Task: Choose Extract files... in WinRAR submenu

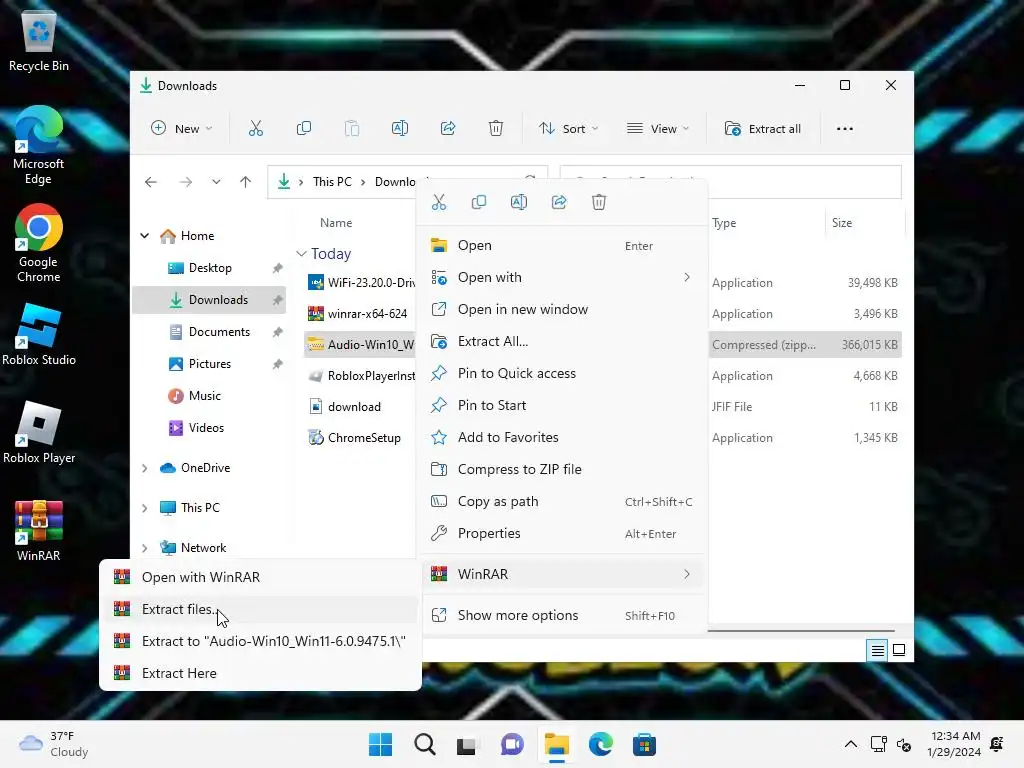Action: click(260, 609)
